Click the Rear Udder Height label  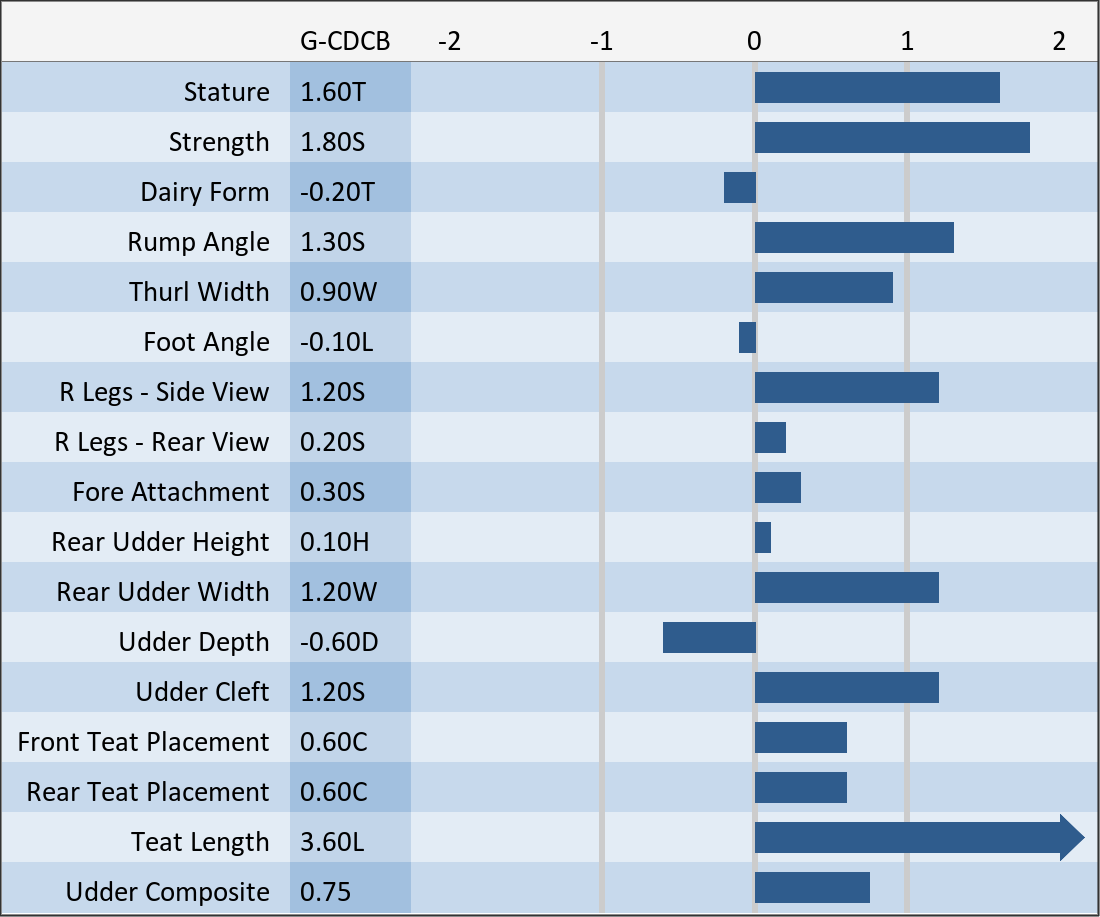click(x=160, y=542)
